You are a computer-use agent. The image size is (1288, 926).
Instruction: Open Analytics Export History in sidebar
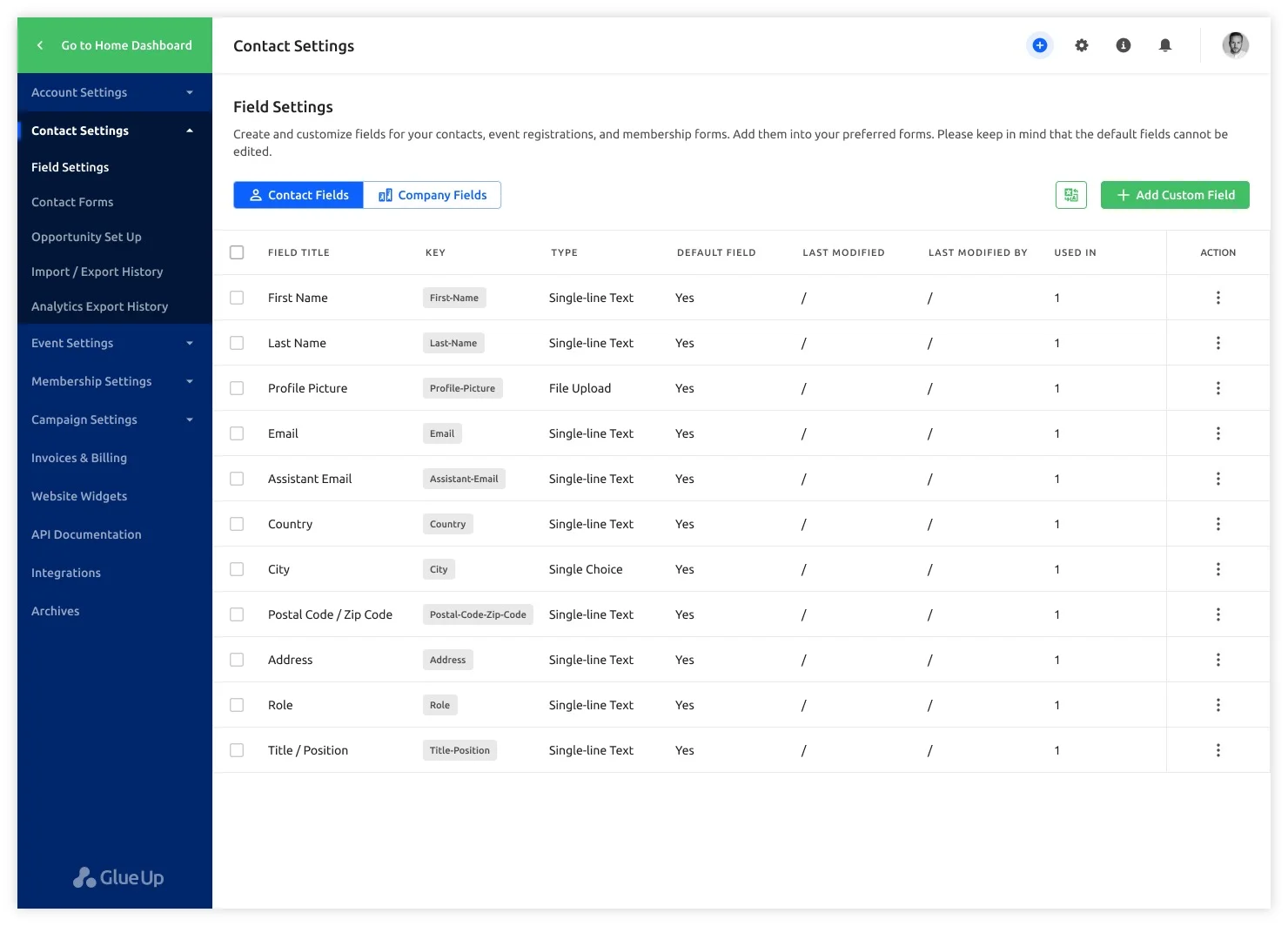pyautogui.click(x=100, y=306)
